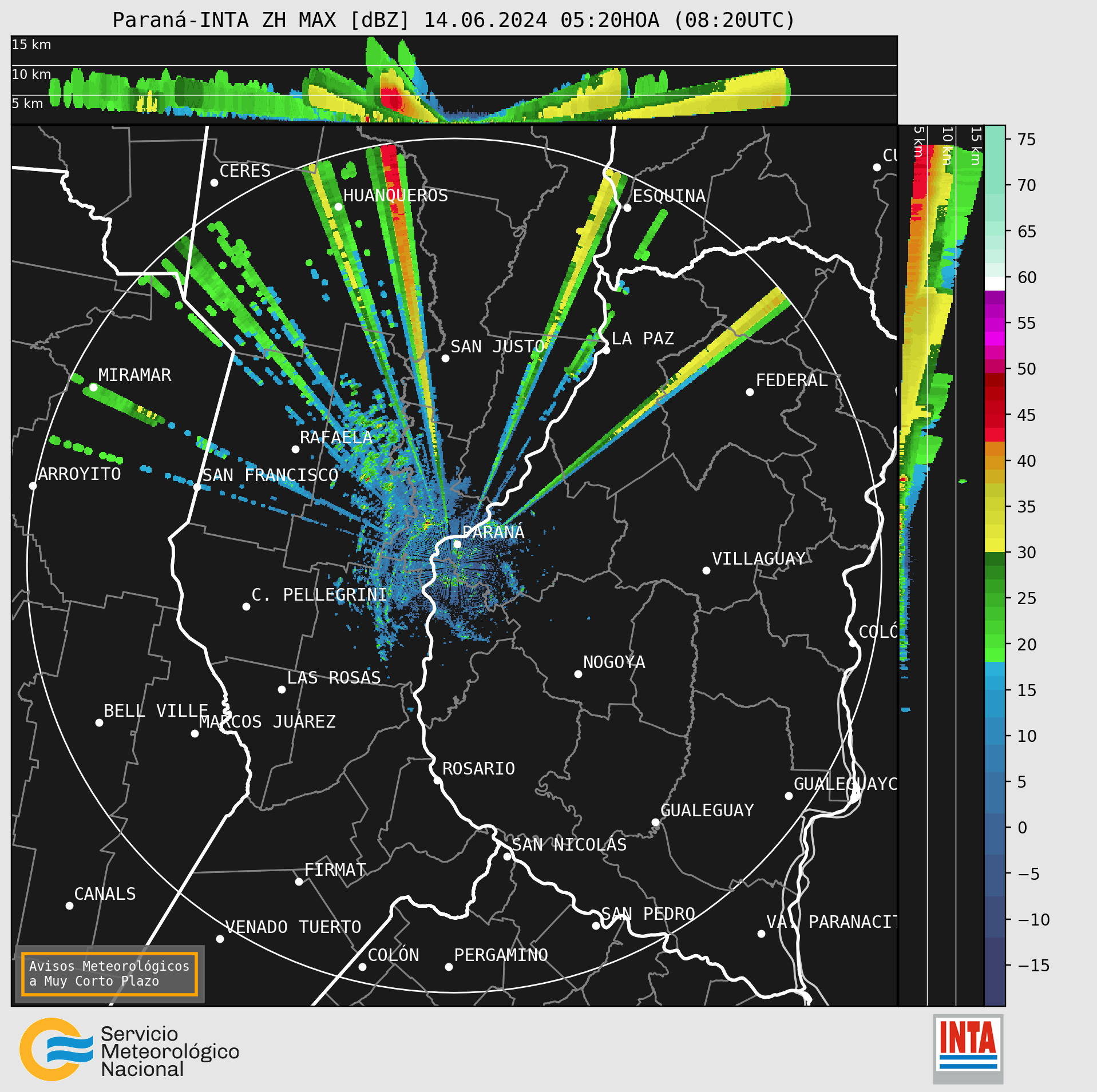Select the VILLAGUAY city marker dot
The image size is (1097, 1092).
click(x=706, y=570)
